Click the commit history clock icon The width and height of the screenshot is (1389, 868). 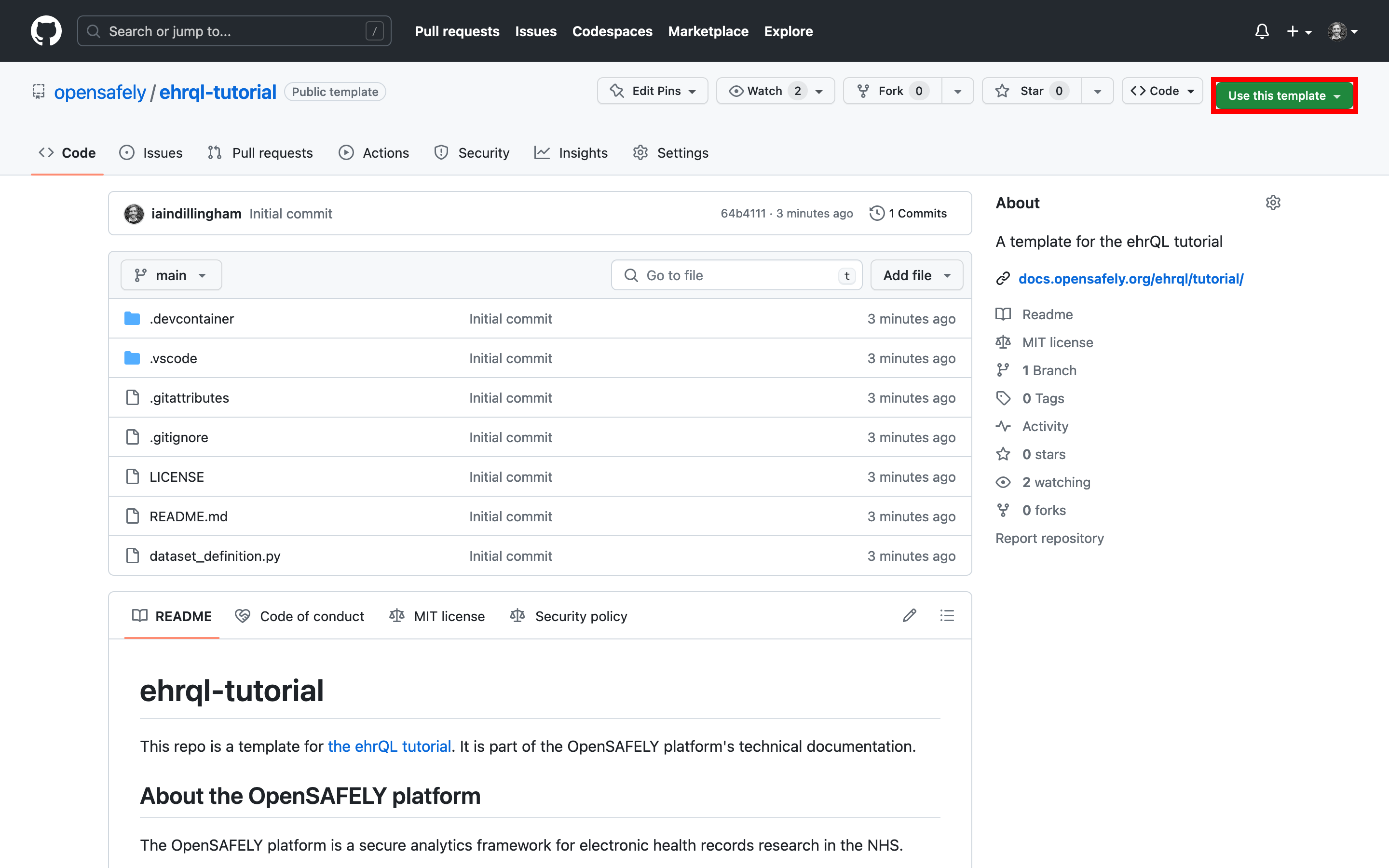(x=876, y=214)
